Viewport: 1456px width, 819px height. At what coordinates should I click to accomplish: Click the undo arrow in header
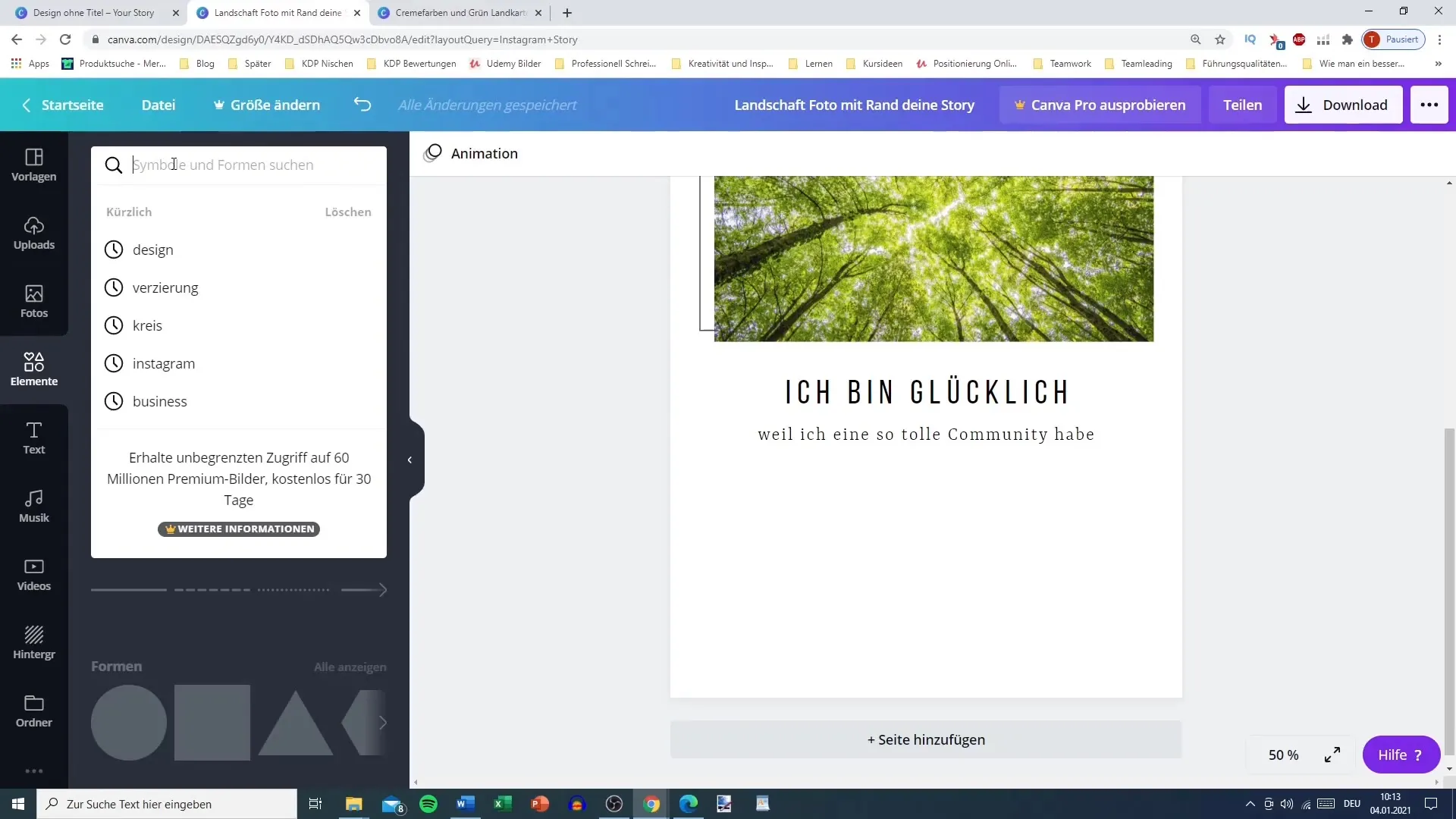click(362, 105)
